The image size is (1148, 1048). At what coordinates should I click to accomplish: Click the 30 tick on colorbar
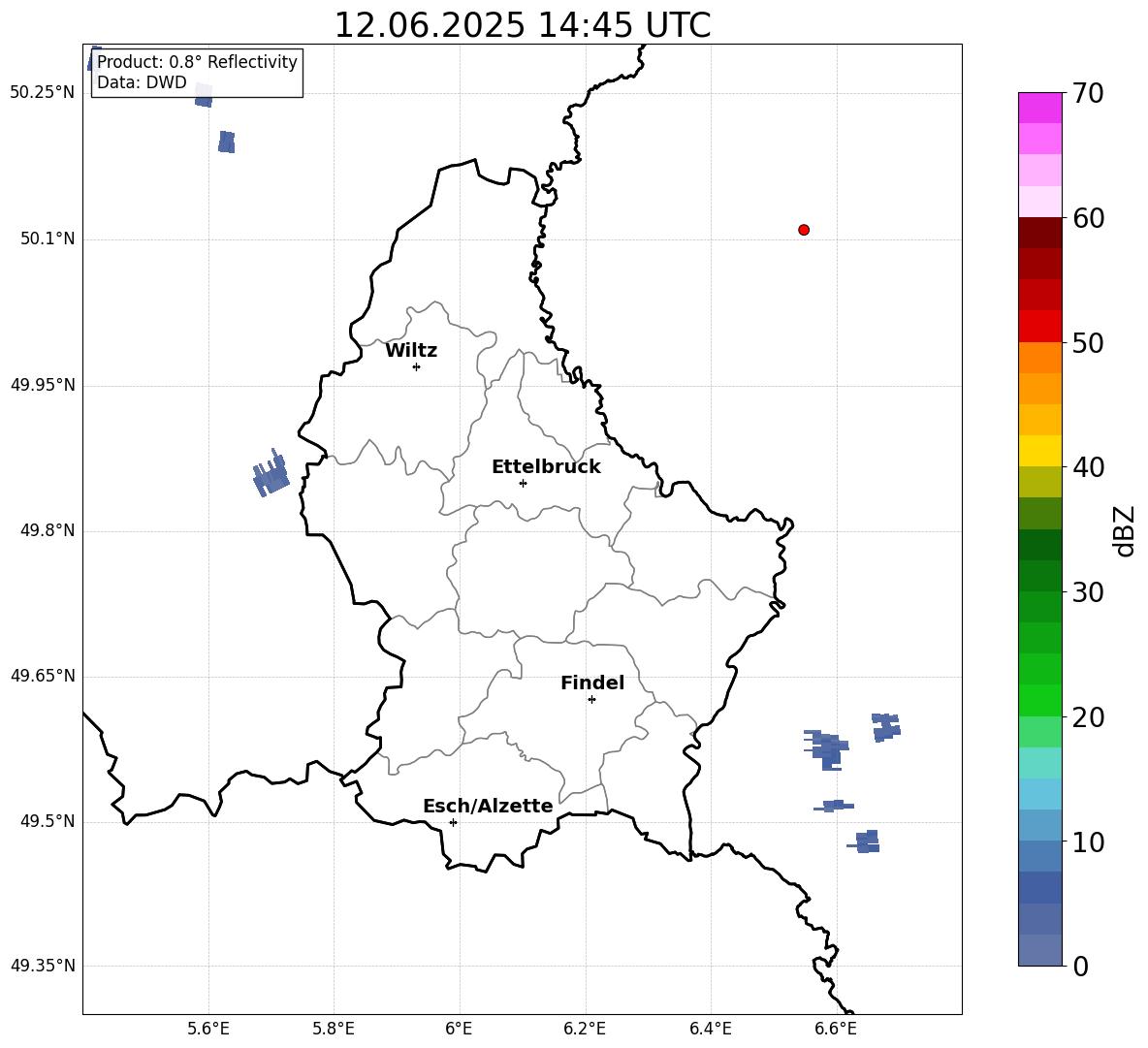(1088, 592)
